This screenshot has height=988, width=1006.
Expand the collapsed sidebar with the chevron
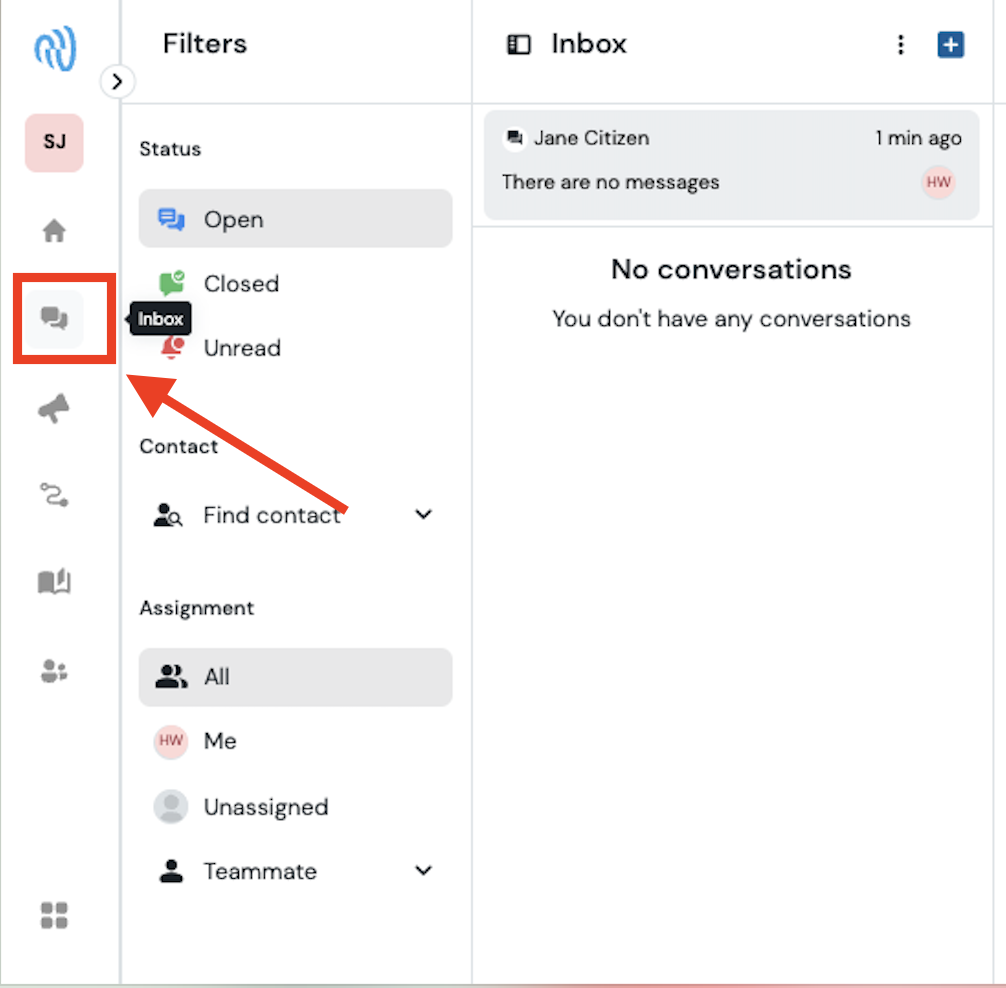[x=117, y=82]
